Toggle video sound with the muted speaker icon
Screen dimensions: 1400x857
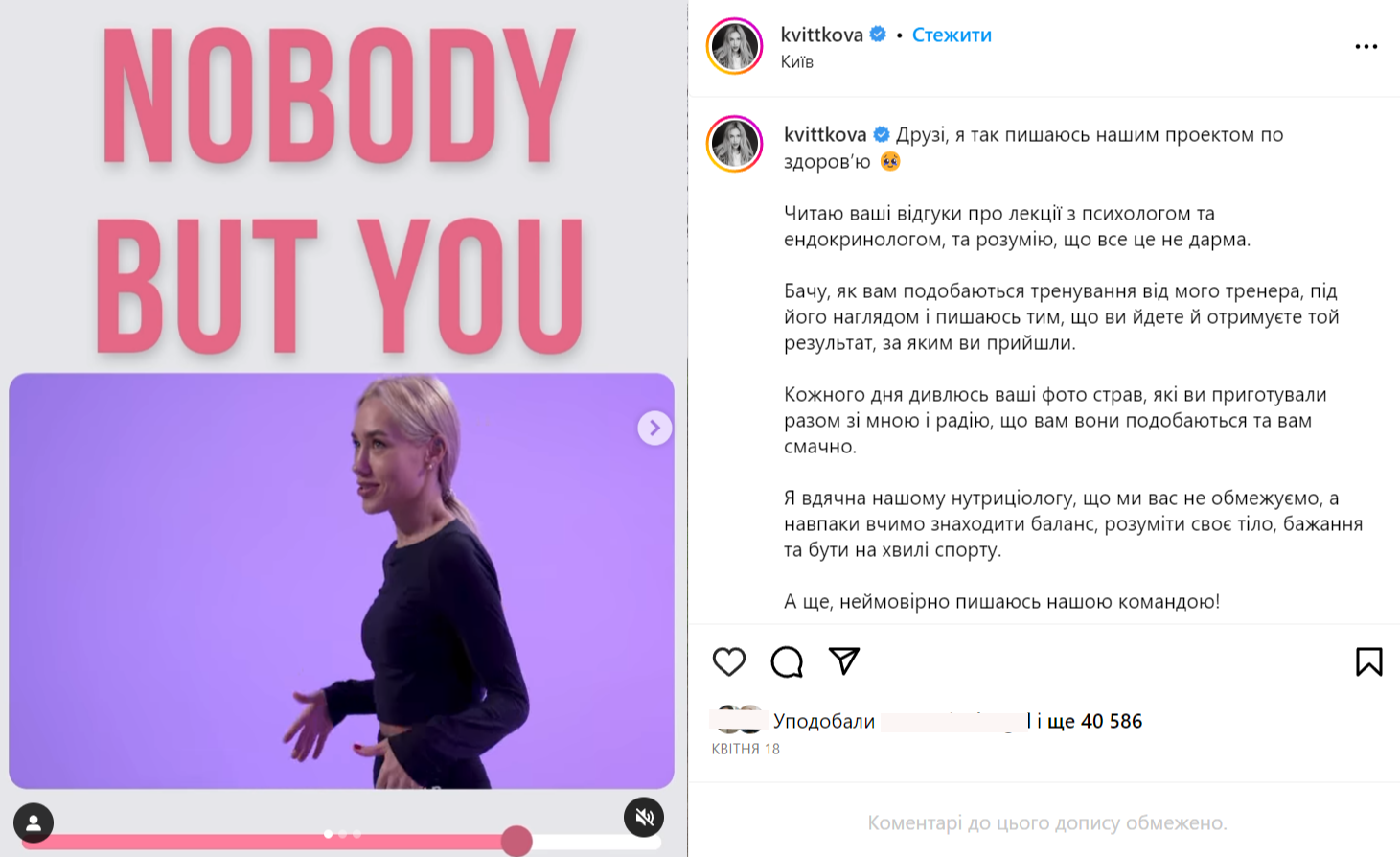click(644, 817)
